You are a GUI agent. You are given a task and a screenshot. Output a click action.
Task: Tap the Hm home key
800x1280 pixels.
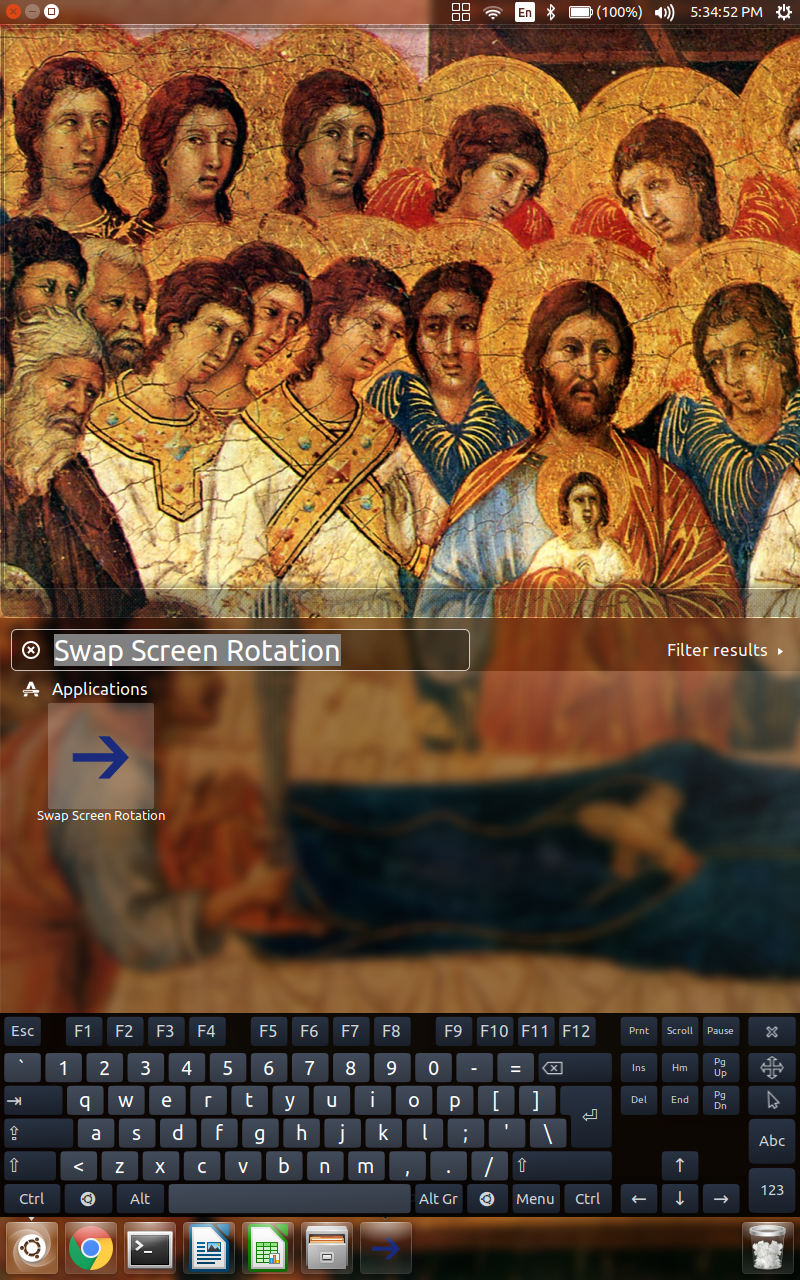click(x=680, y=1067)
